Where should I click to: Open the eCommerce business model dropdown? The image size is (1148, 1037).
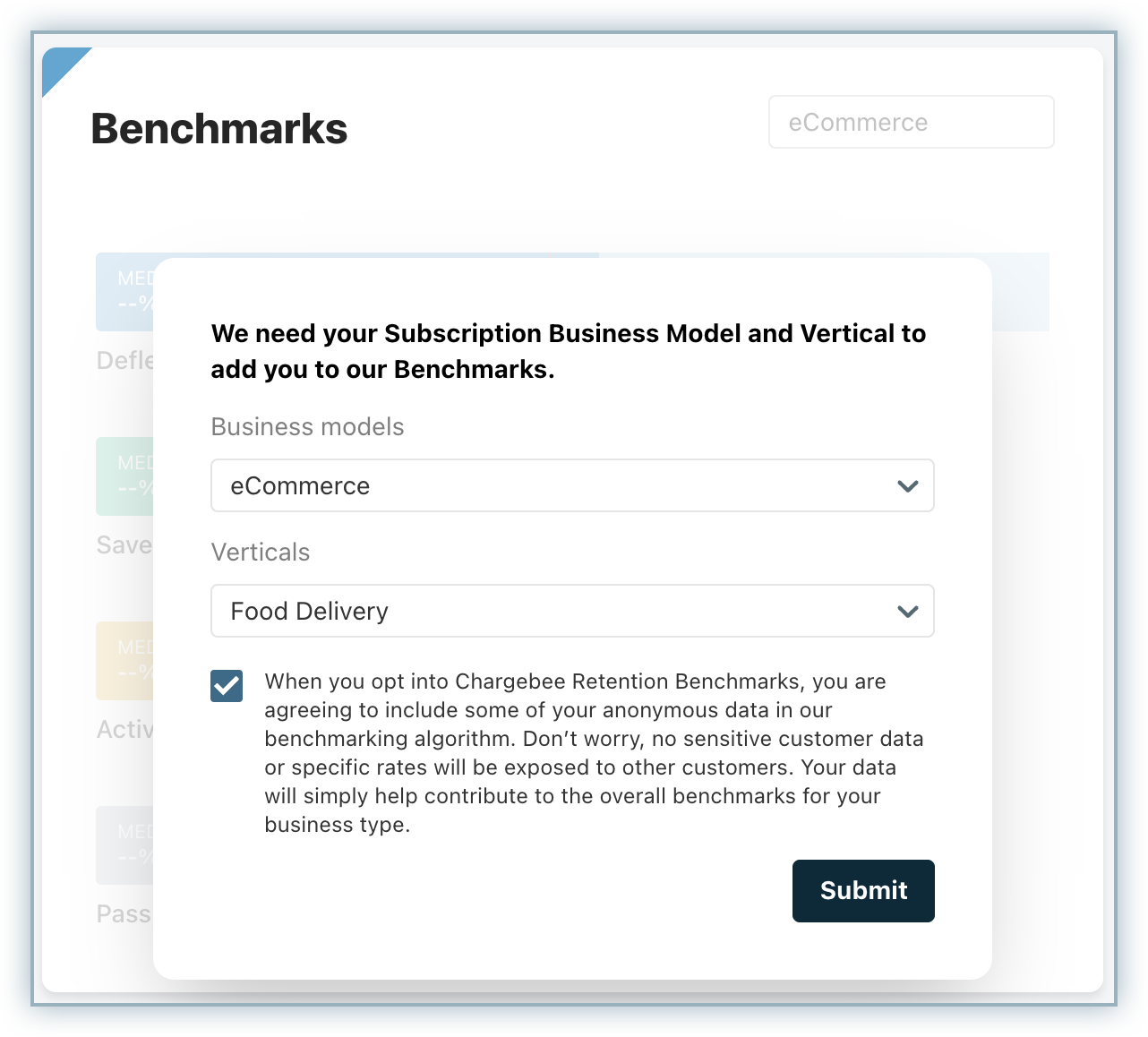(x=571, y=486)
